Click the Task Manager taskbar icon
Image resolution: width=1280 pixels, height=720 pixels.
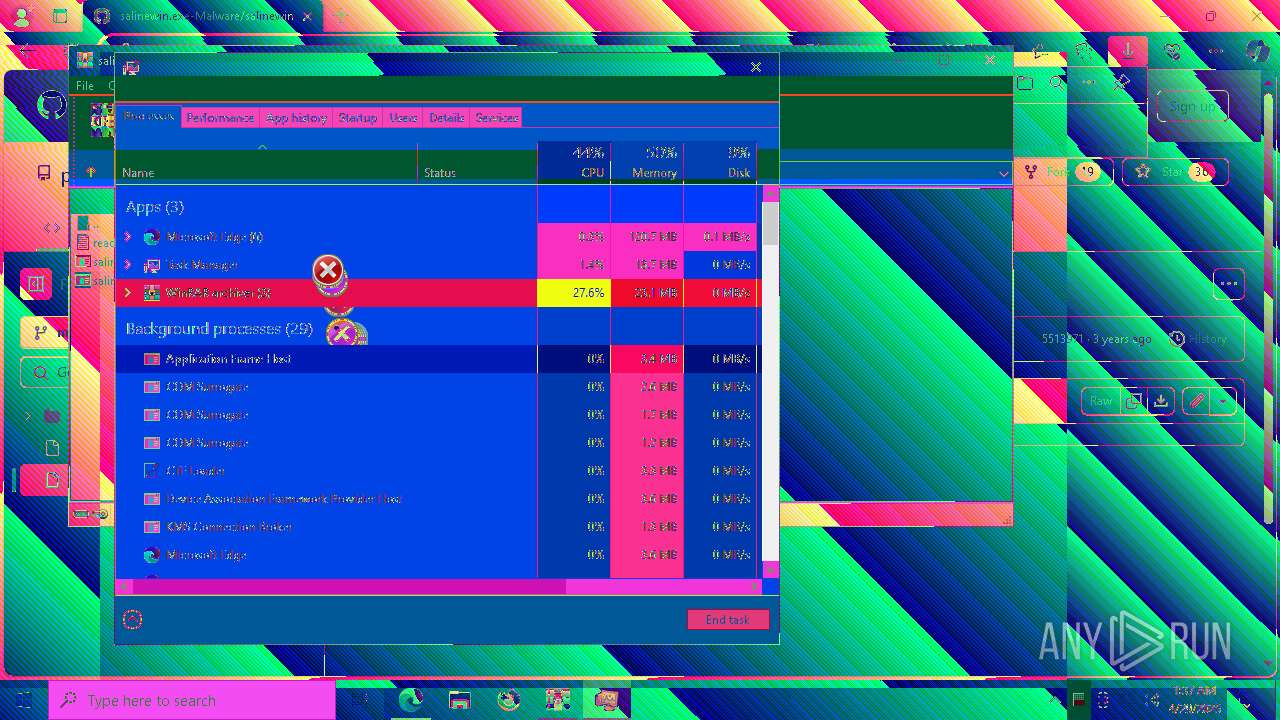click(x=606, y=701)
